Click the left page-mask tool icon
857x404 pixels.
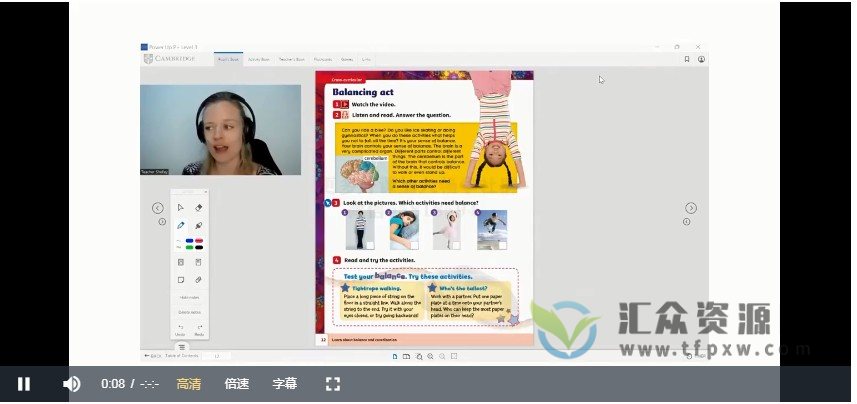(x=180, y=262)
